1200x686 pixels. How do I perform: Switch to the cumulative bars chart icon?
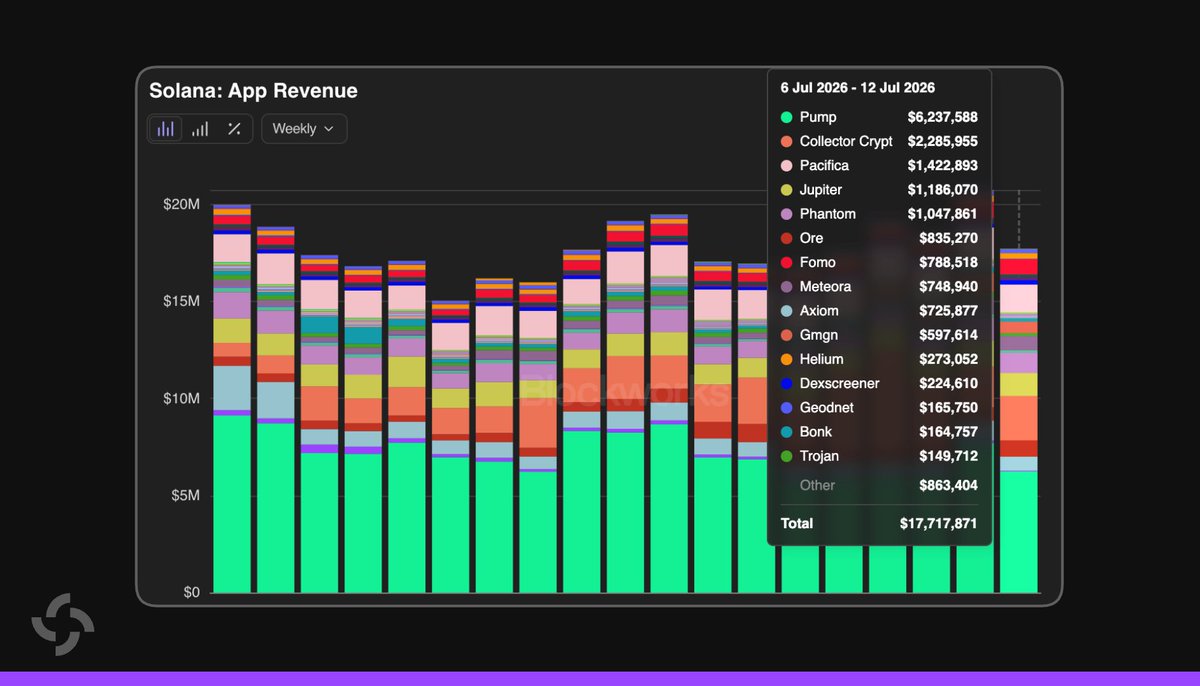pos(200,129)
